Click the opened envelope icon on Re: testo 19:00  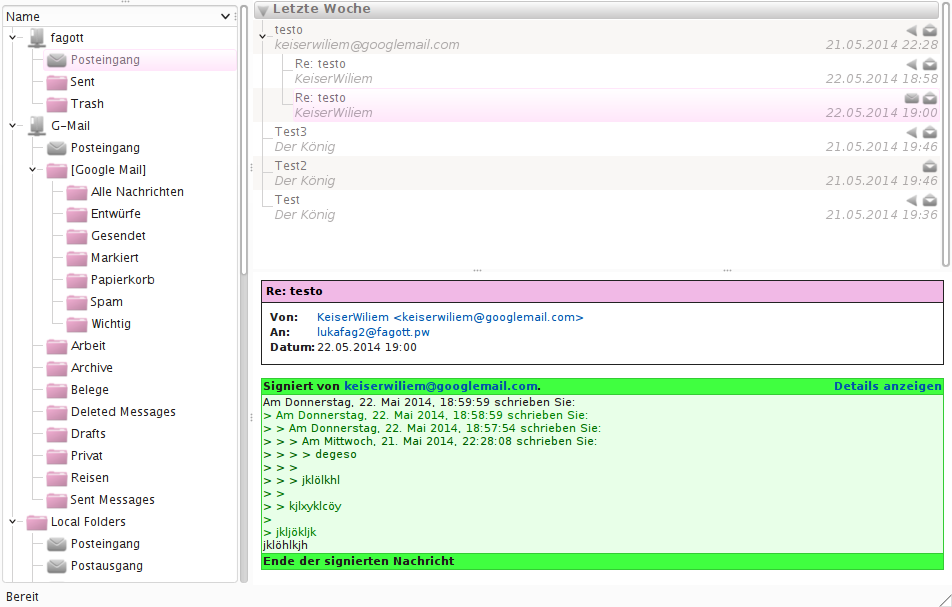(x=930, y=98)
